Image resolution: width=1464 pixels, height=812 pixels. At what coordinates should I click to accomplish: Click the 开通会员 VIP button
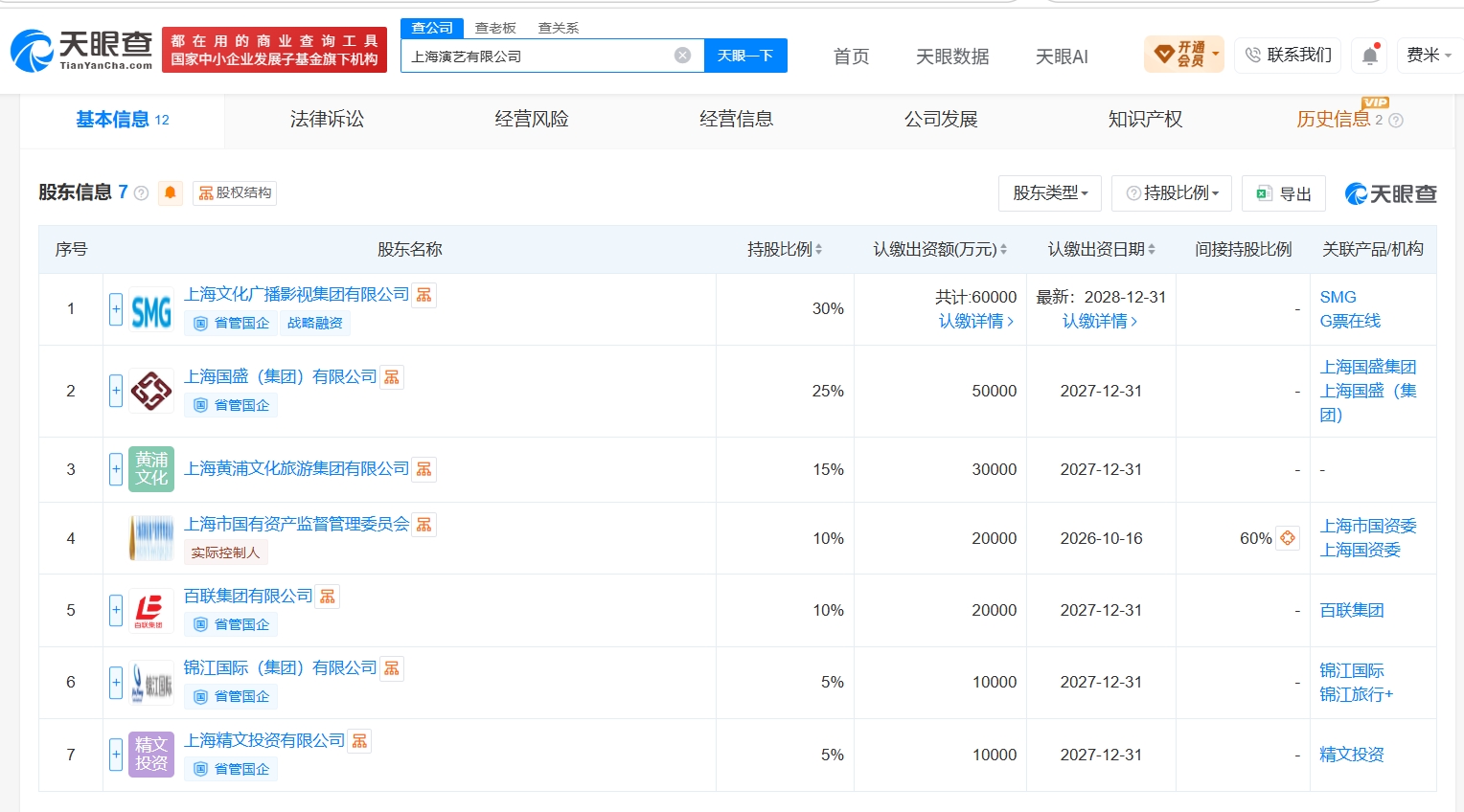click(1184, 55)
